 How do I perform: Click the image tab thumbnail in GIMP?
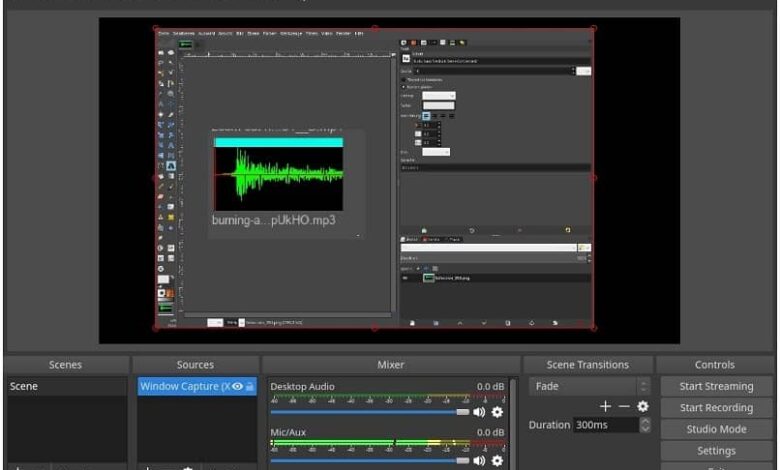(186, 44)
